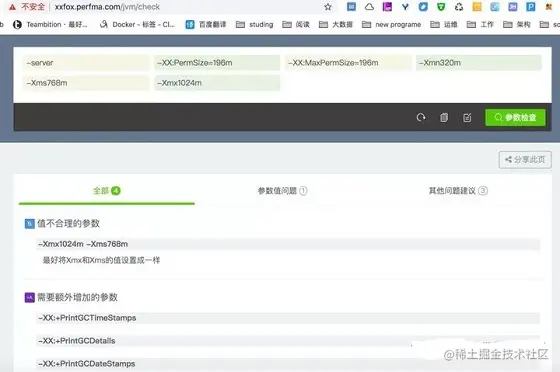The height and width of the screenshot is (372, 560).
Task: Expand the 阅读 bookmark folder
Action: click(x=296, y=24)
